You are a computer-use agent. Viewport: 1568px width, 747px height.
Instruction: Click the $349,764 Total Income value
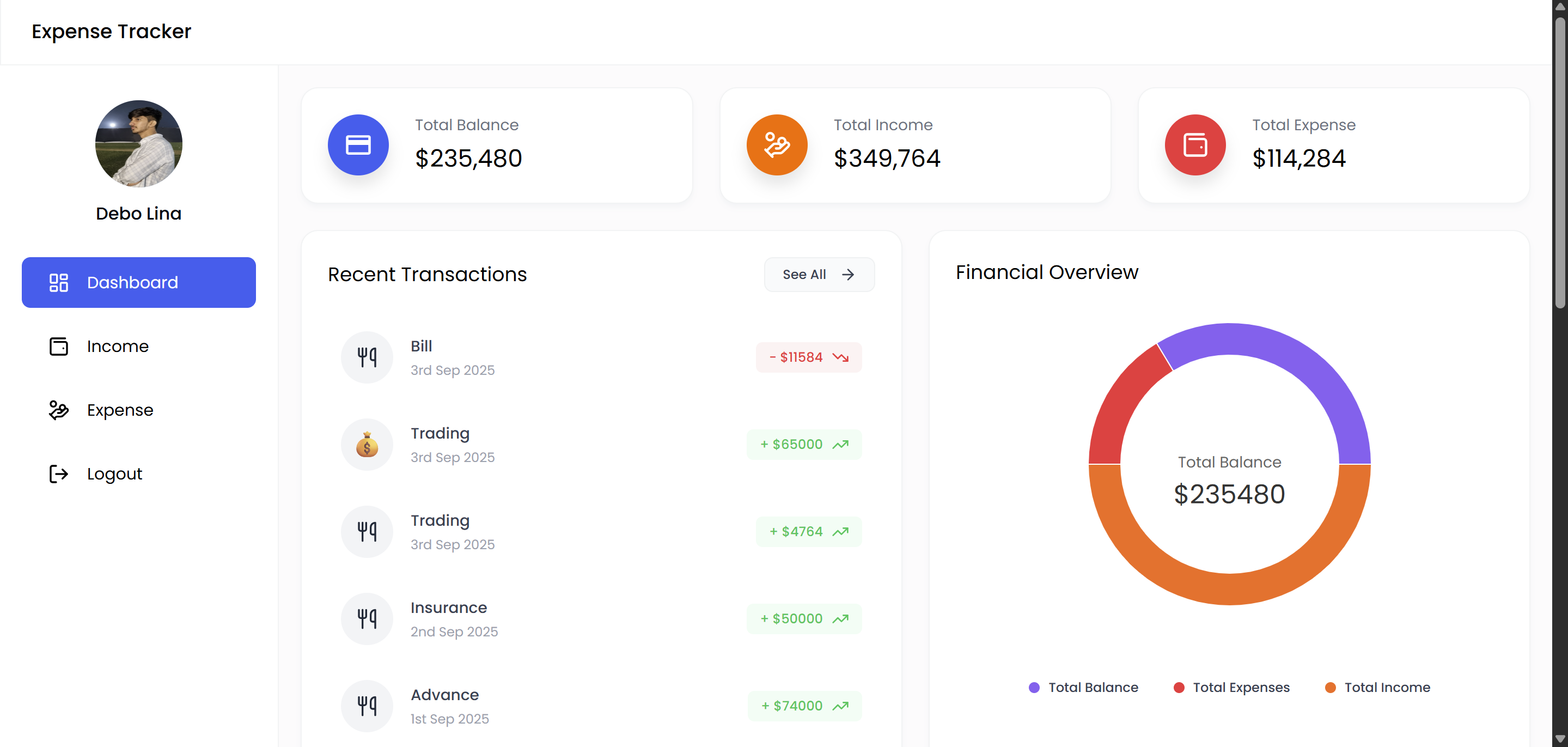pyautogui.click(x=887, y=159)
